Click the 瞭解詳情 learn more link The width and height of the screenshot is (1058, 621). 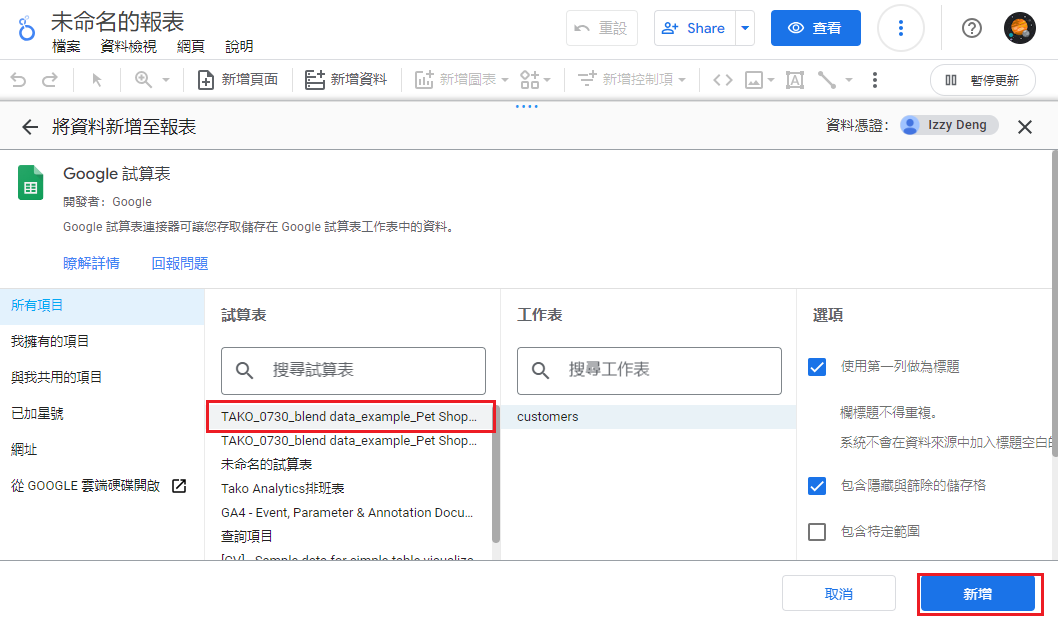click(x=91, y=263)
